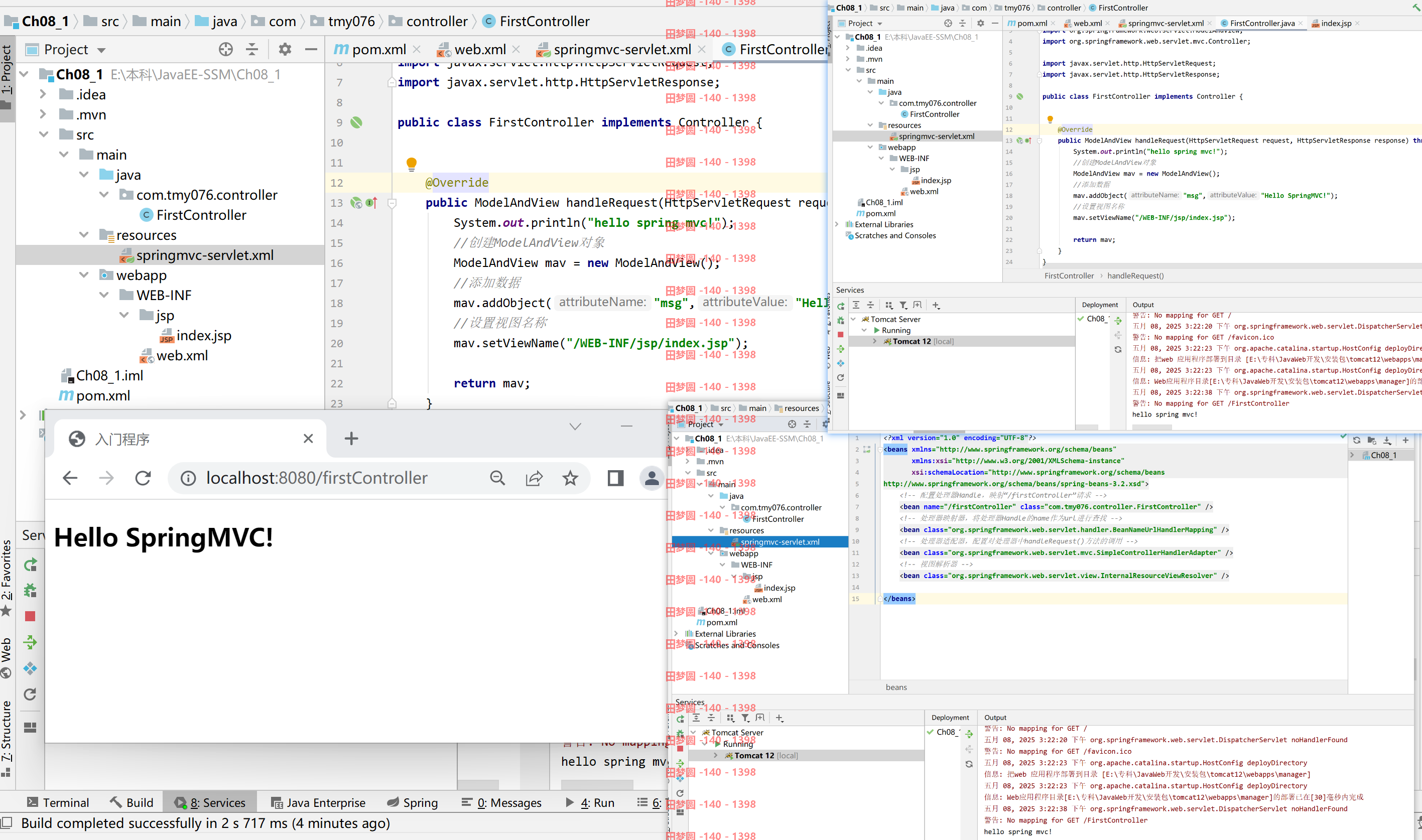The image size is (1422, 840).
Task: Click debug bug icon in left Services toolbar
Action: [30, 591]
